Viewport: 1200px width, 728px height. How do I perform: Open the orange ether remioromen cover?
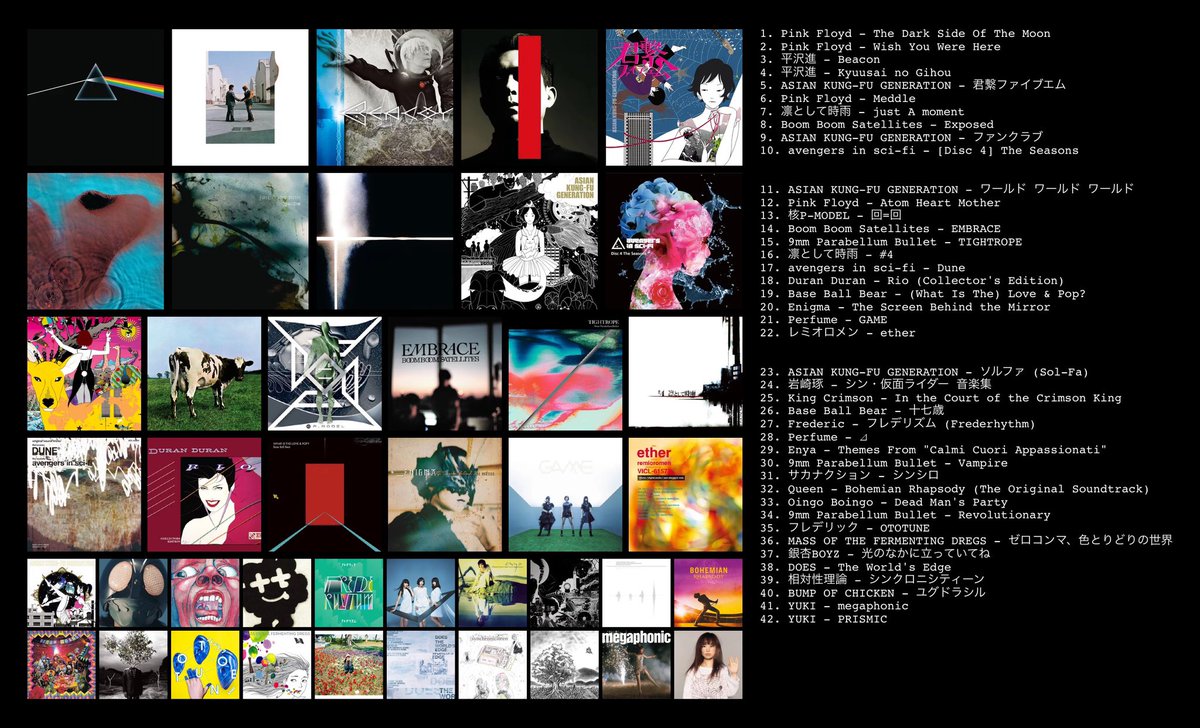[x=686, y=494]
